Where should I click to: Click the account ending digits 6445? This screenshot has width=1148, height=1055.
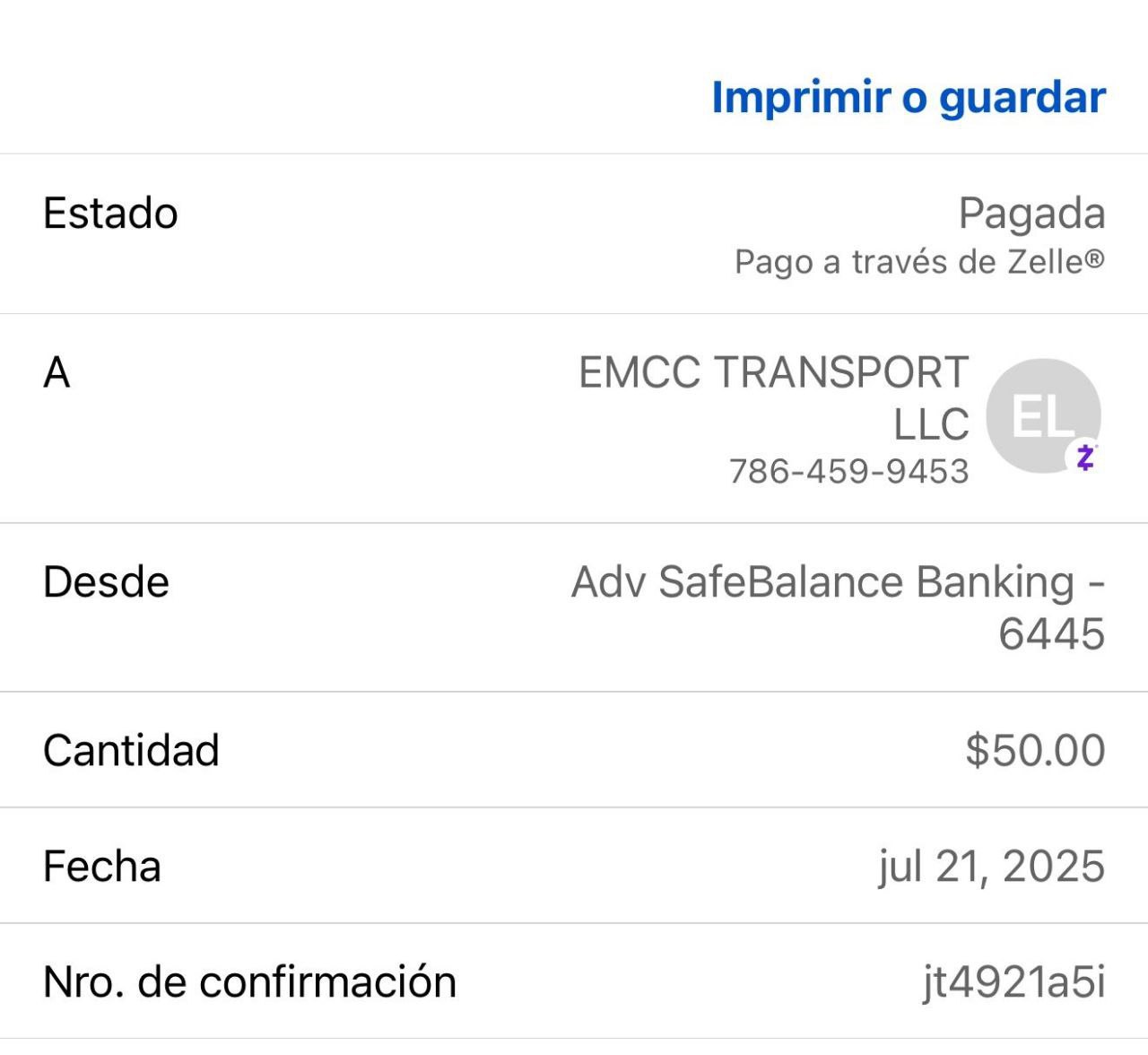click(x=1051, y=634)
